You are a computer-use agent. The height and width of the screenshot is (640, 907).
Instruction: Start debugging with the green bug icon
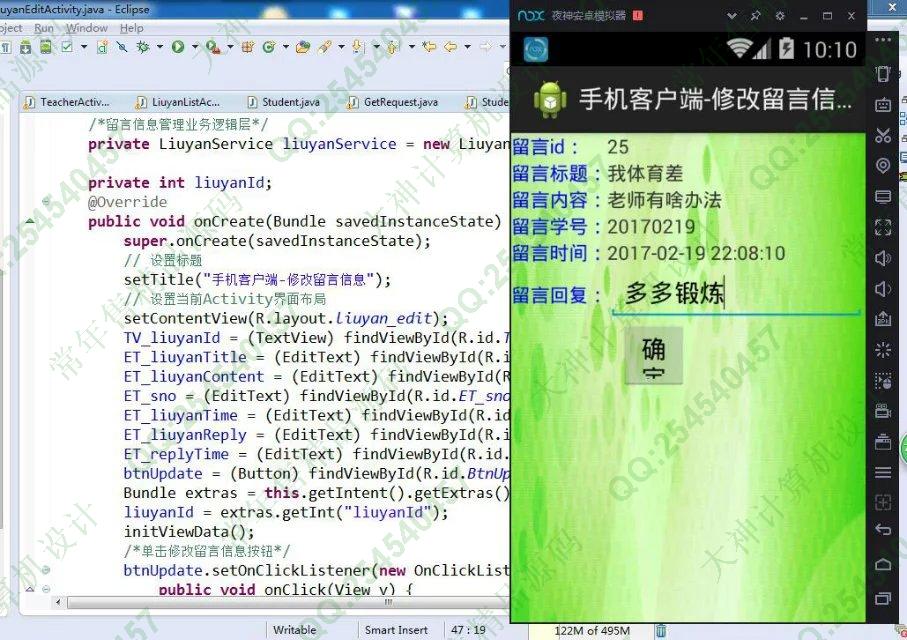click(x=143, y=47)
